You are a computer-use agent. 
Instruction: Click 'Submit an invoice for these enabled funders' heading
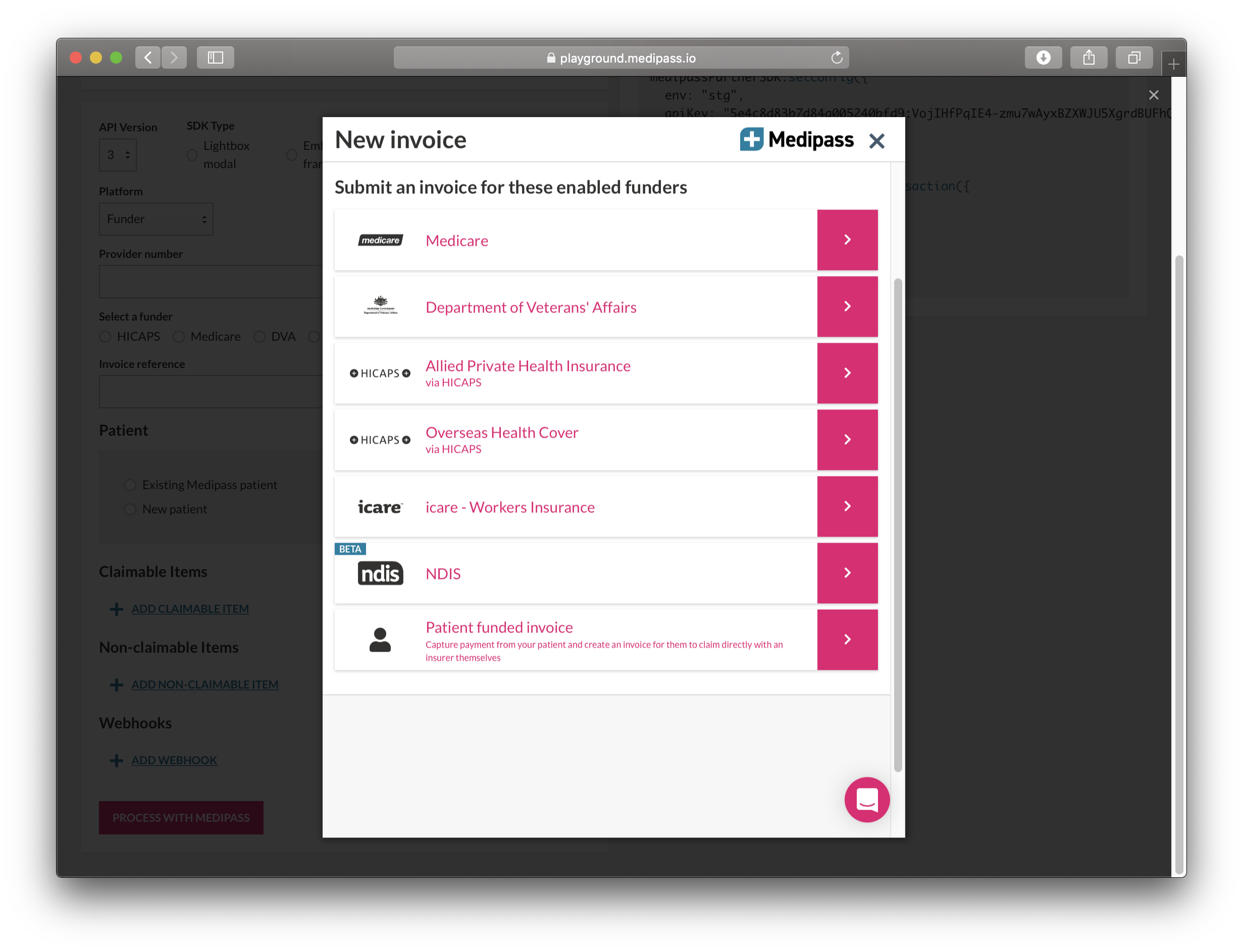[x=511, y=187]
